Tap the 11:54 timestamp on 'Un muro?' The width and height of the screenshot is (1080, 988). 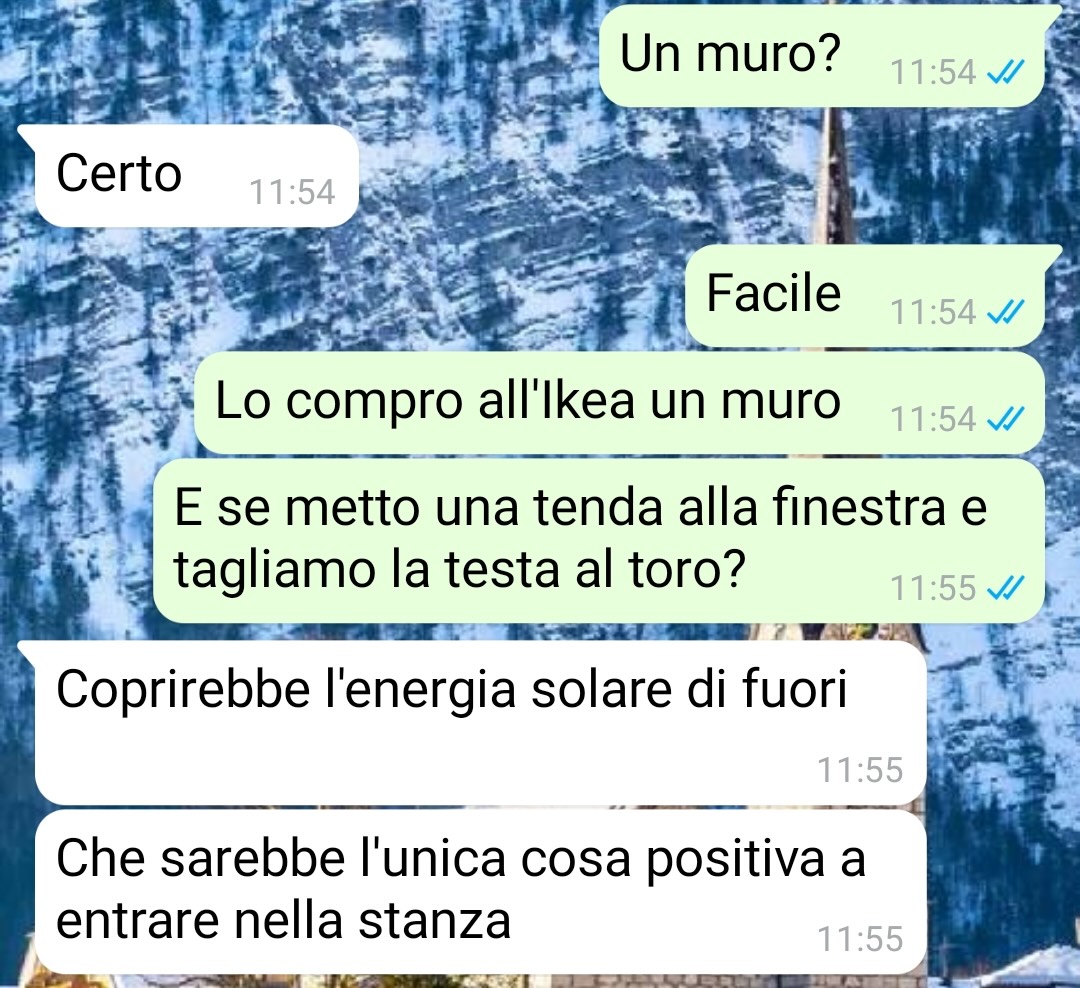pos(933,72)
